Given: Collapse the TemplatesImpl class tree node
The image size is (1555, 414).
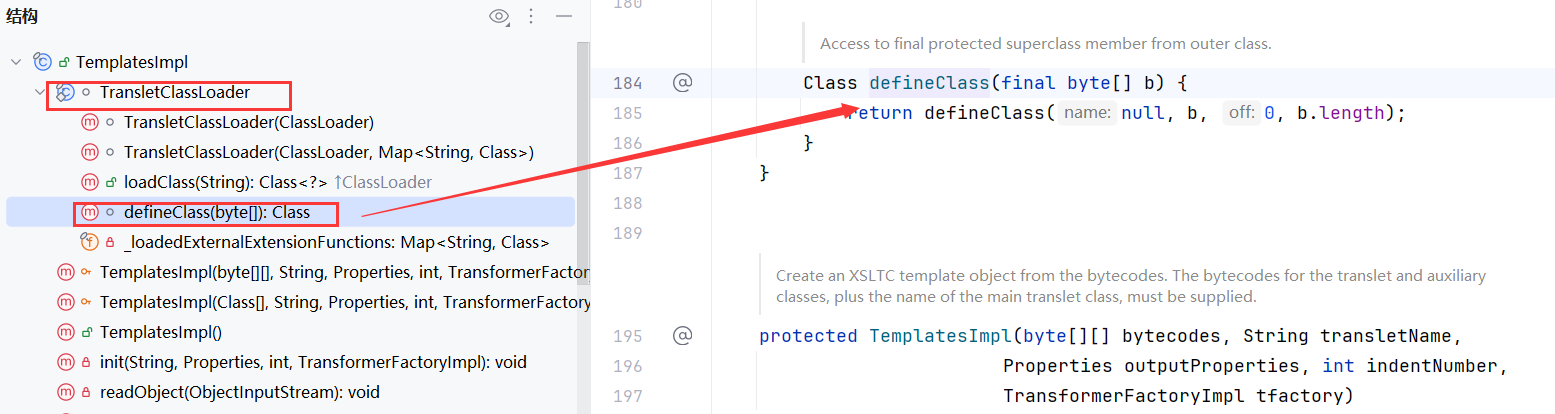Looking at the screenshot, I should pyautogui.click(x=16, y=62).
